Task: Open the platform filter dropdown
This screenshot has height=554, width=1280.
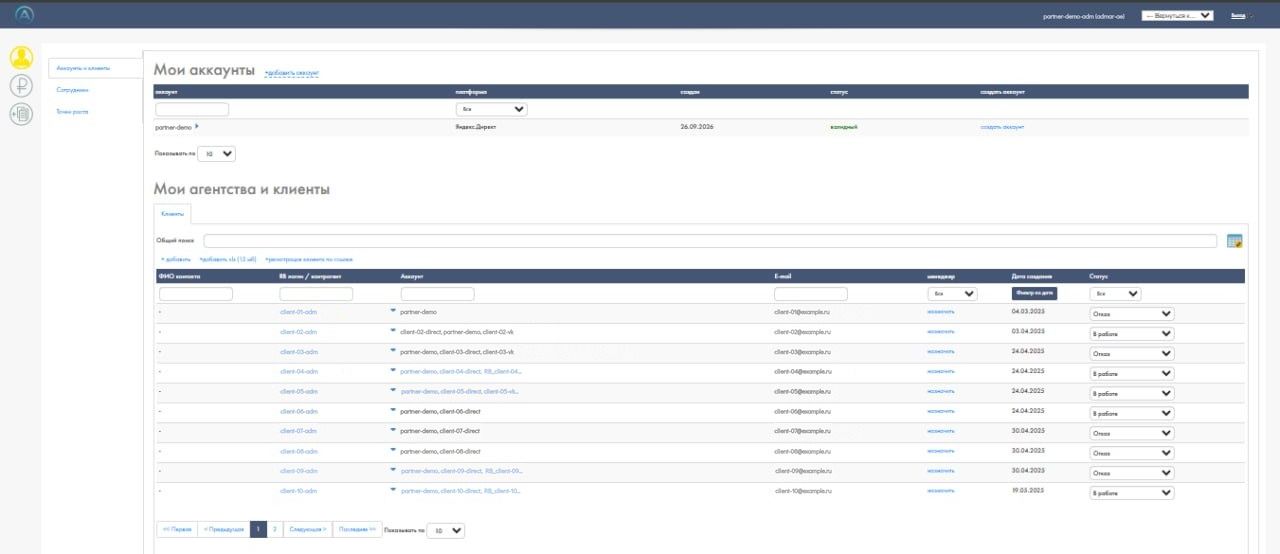Action: [x=491, y=109]
